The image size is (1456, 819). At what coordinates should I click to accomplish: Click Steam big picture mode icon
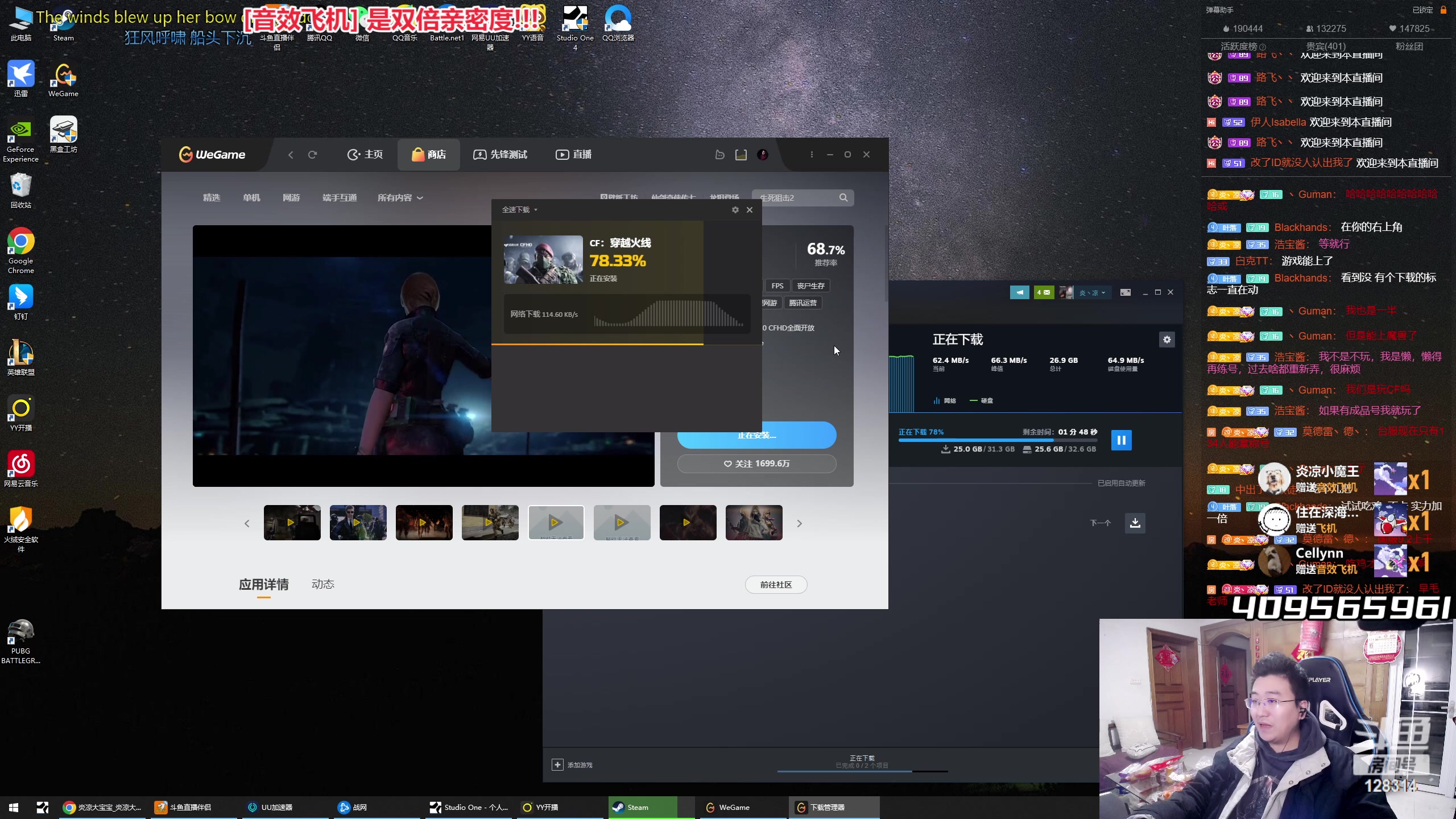tap(1126, 292)
